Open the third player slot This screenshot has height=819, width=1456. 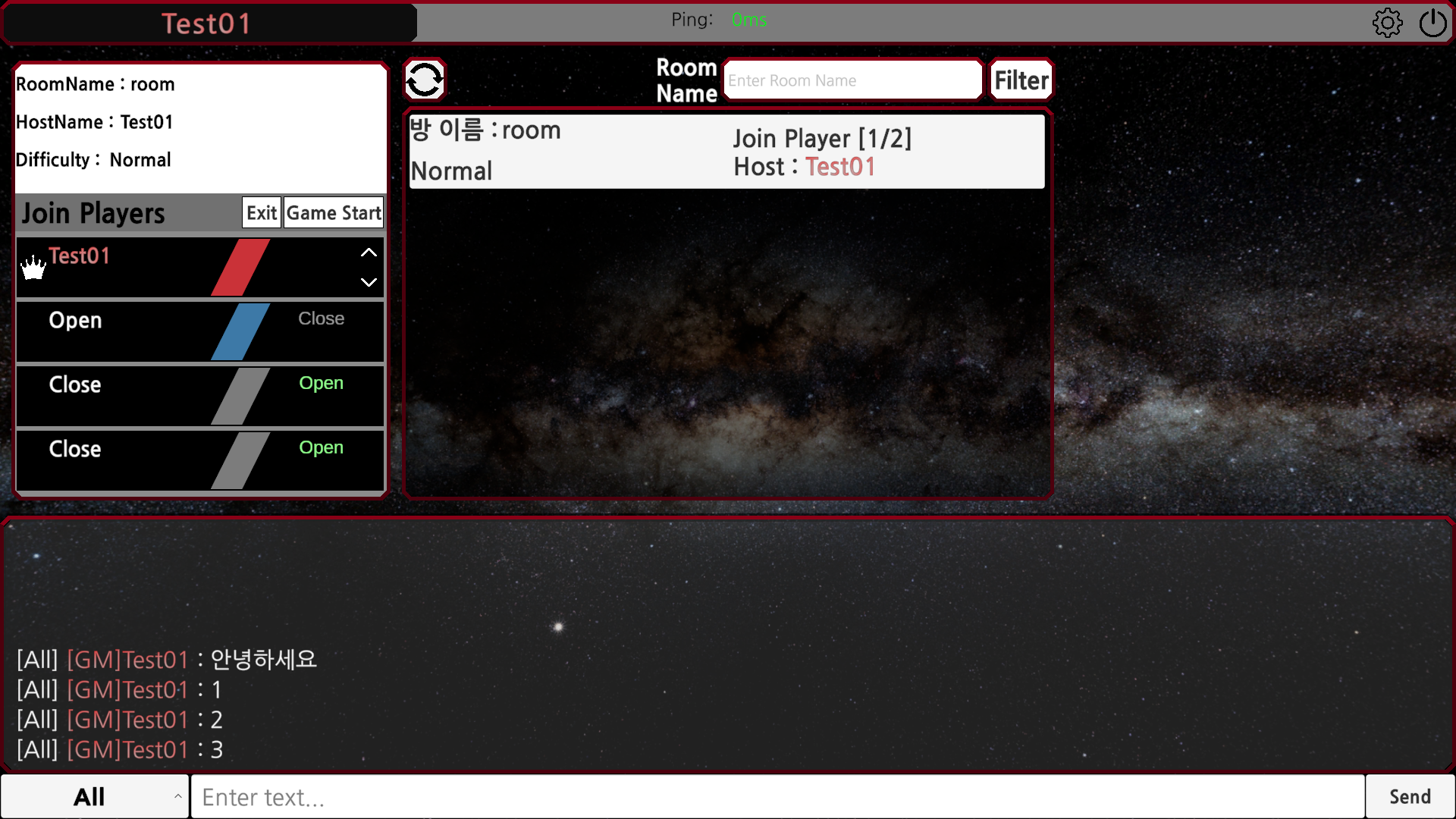[321, 383]
